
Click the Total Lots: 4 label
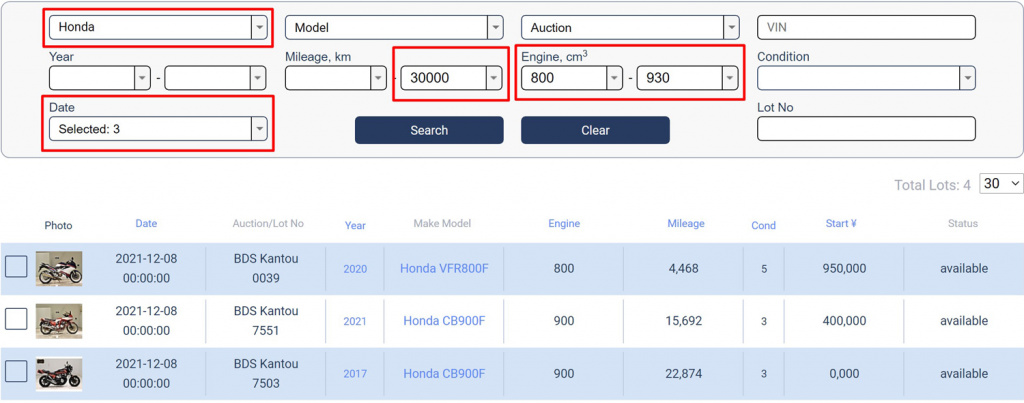pos(932,185)
